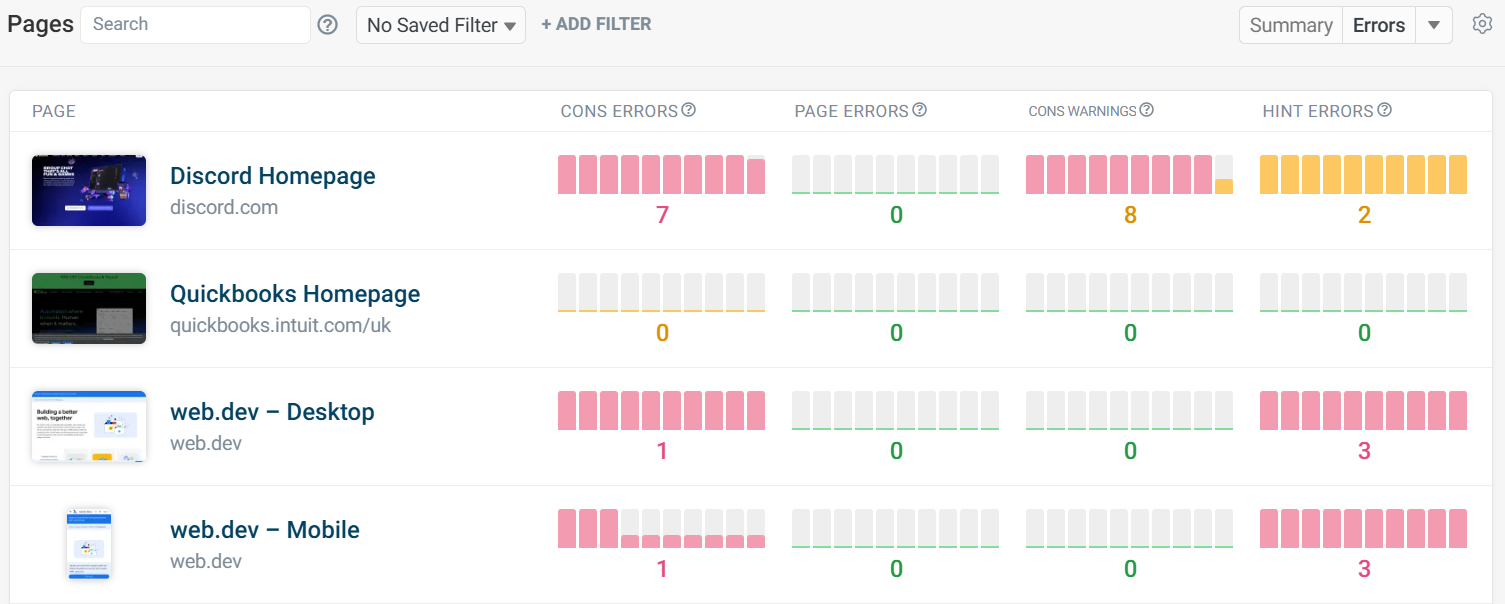
Task: Click the help icon beside the search box
Action: coord(327,23)
